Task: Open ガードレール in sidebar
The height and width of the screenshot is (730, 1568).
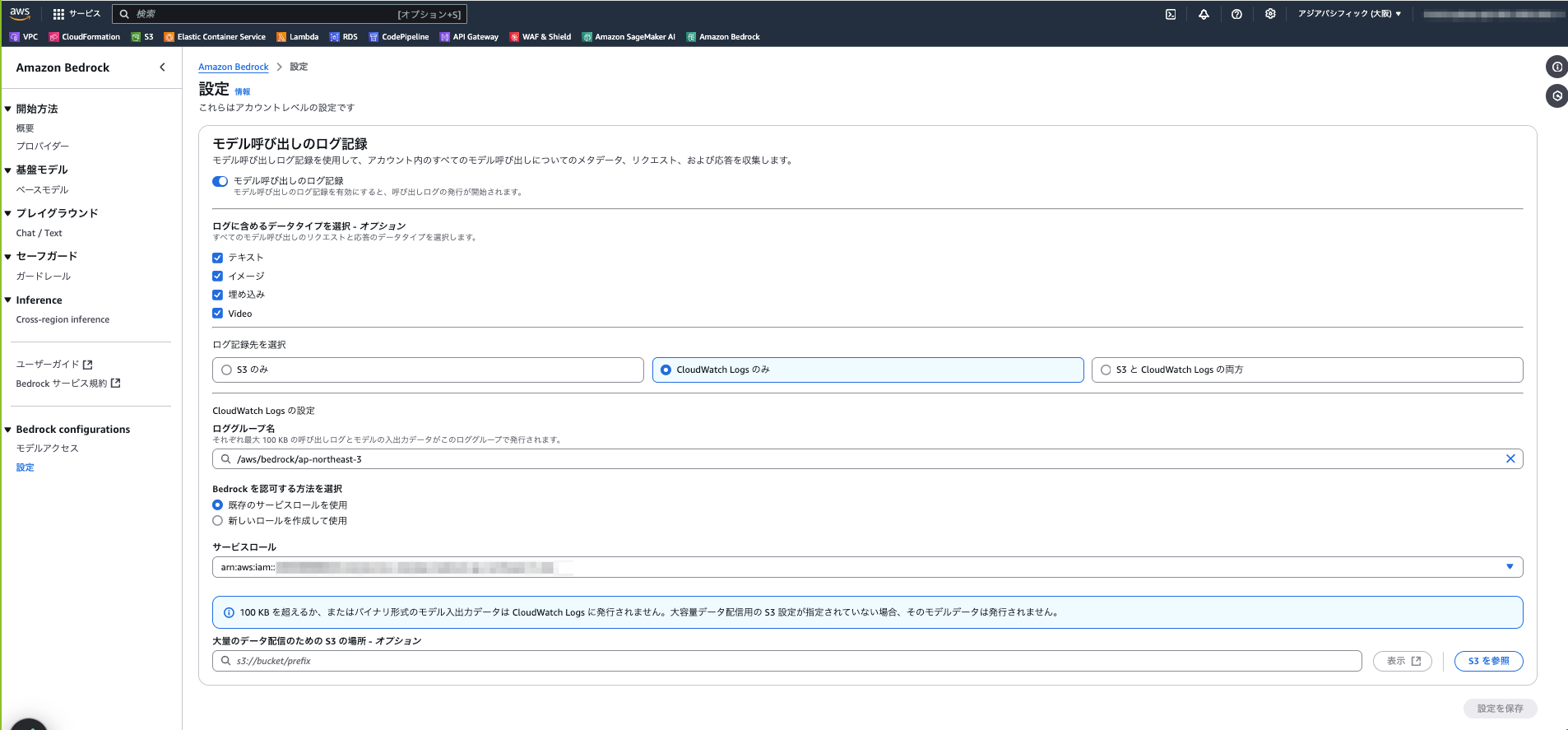Action: point(44,277)
